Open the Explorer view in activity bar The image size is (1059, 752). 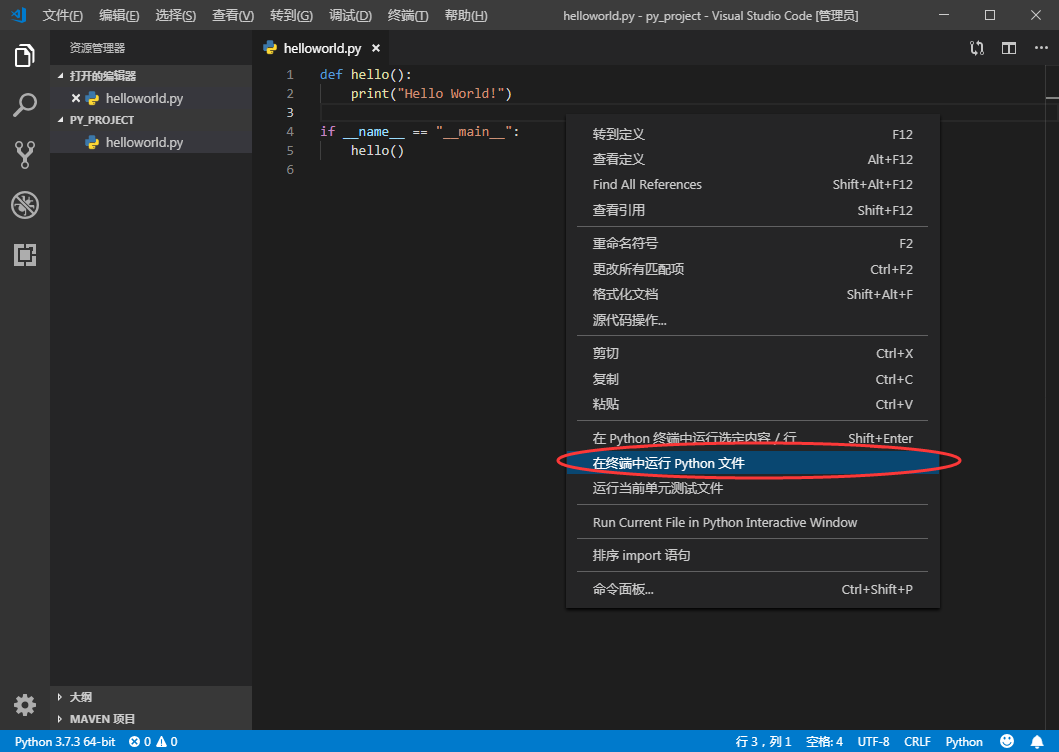24,55
